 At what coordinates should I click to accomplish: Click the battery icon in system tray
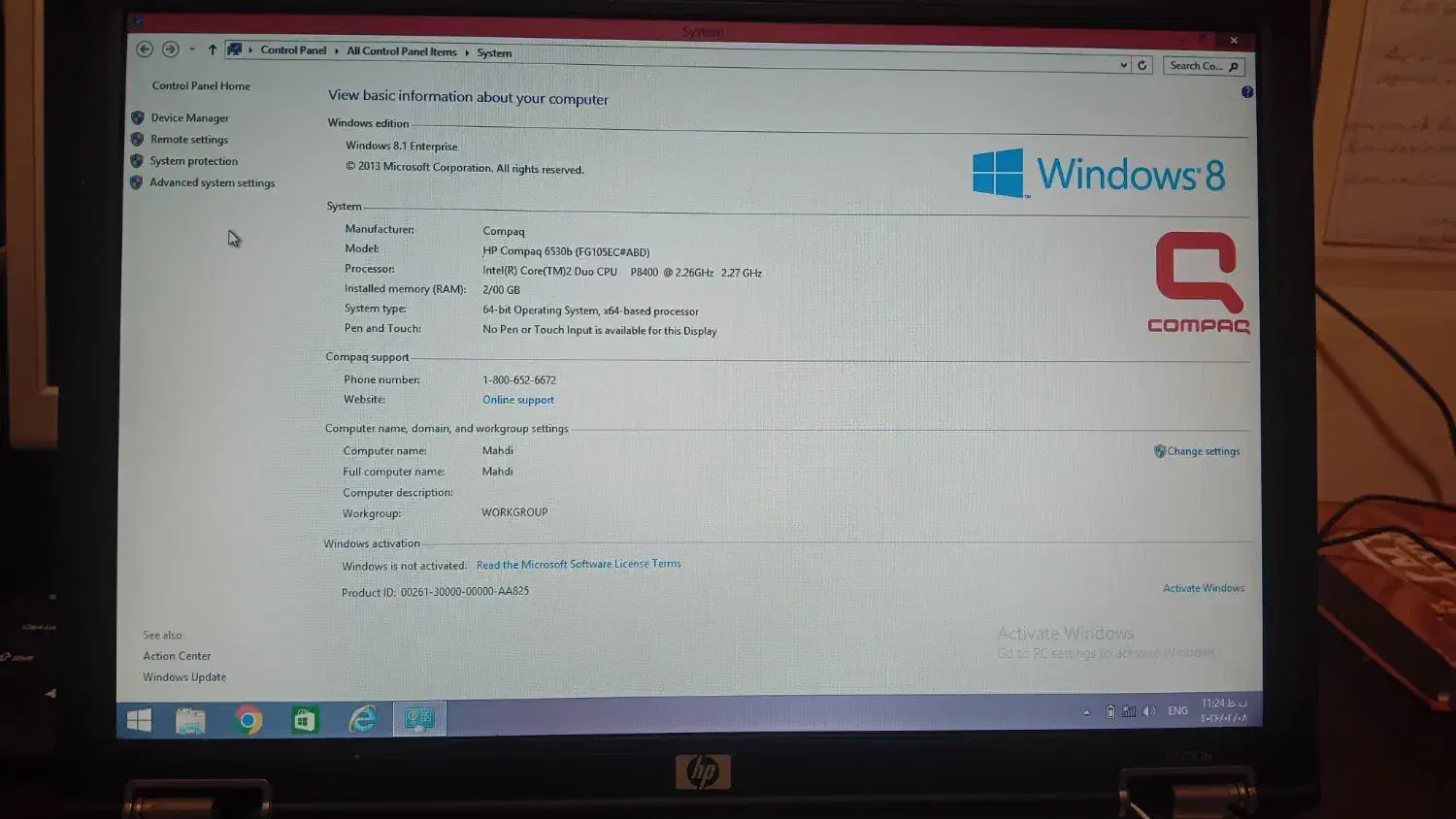pyautogui.click(x=1110, y=711)
